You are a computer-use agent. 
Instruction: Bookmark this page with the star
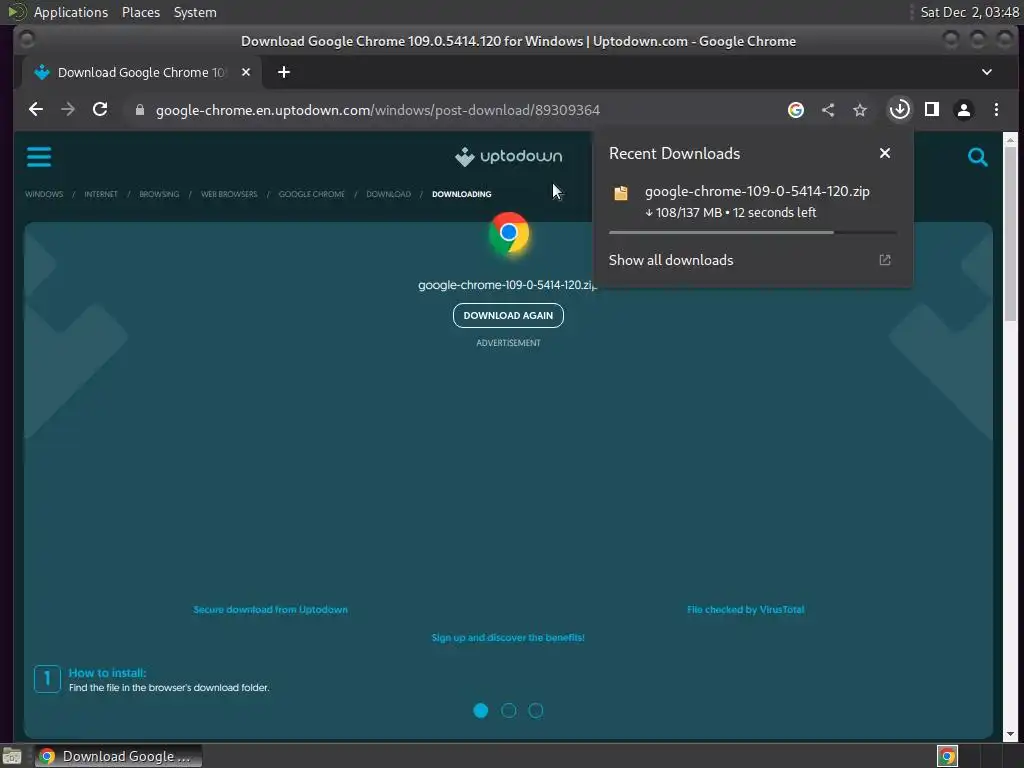pos(860,110)
